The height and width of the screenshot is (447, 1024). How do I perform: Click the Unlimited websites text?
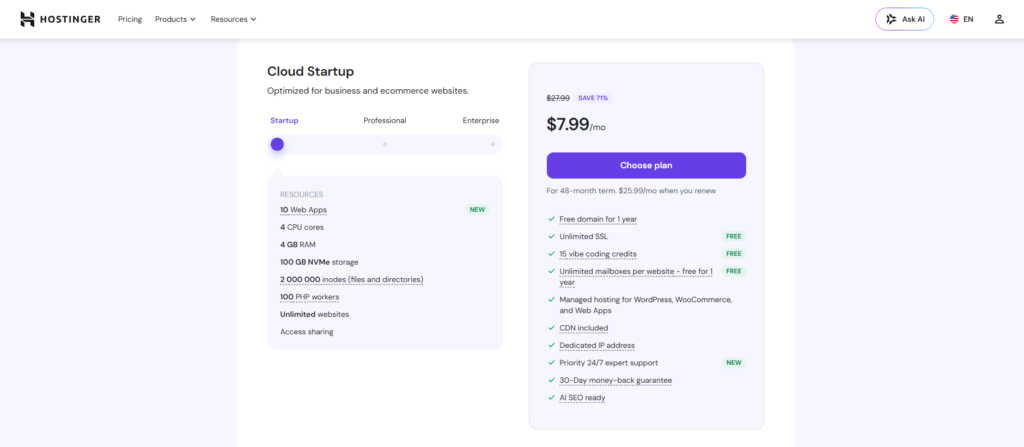pos(314,314)
